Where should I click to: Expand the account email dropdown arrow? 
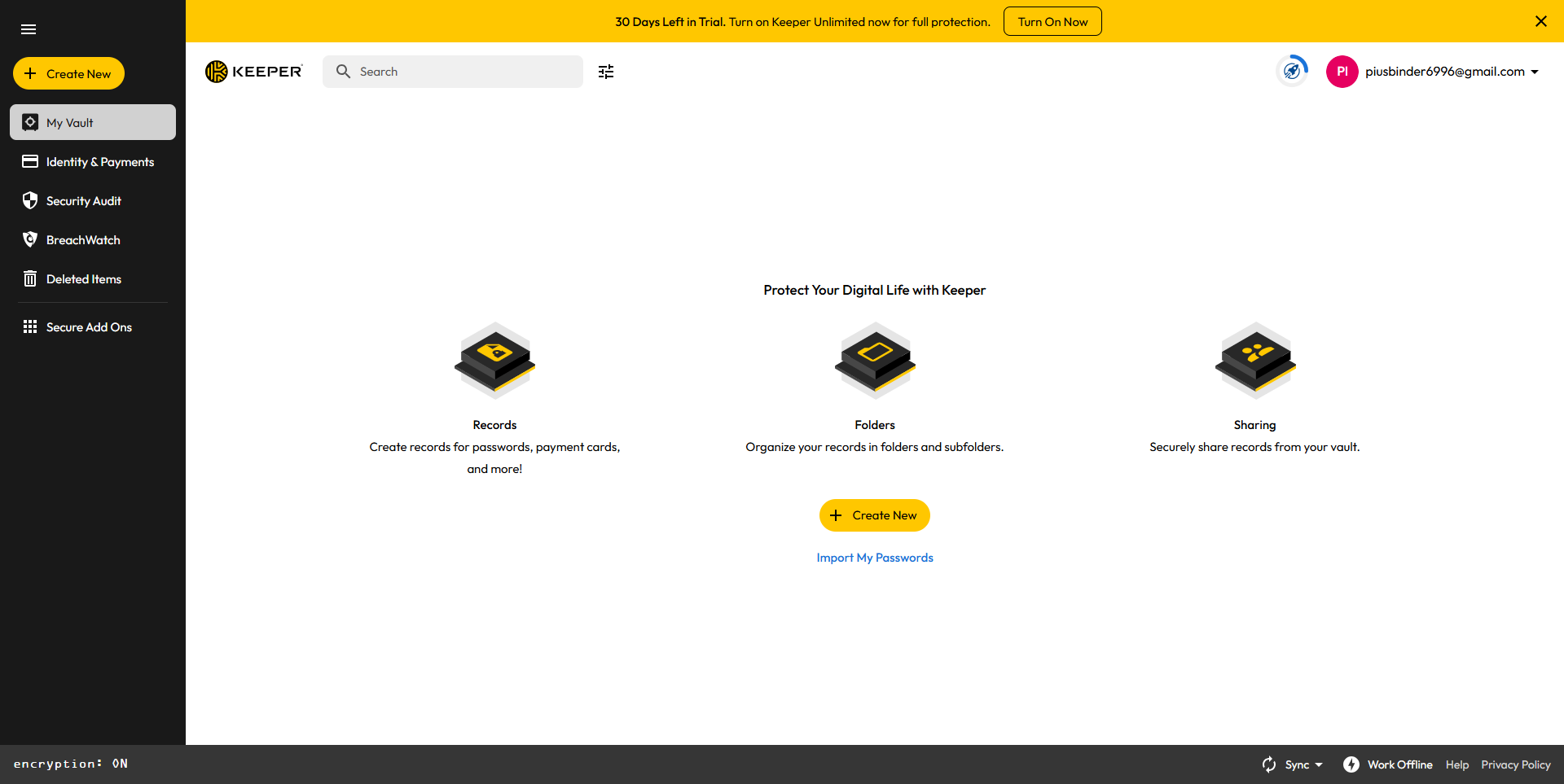click(1535, 72)
